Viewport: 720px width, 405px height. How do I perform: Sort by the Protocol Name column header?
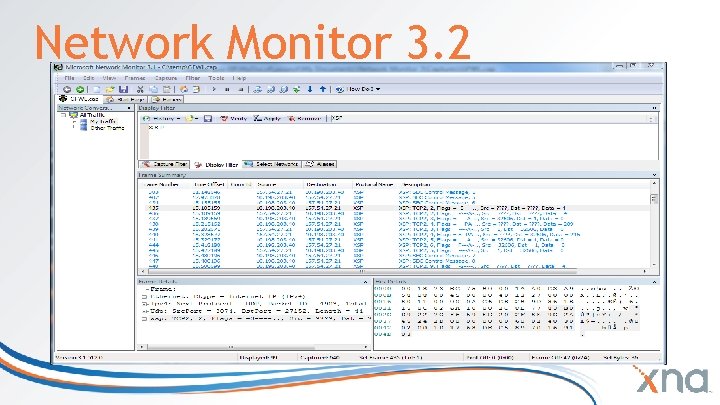tap(374, 185)
